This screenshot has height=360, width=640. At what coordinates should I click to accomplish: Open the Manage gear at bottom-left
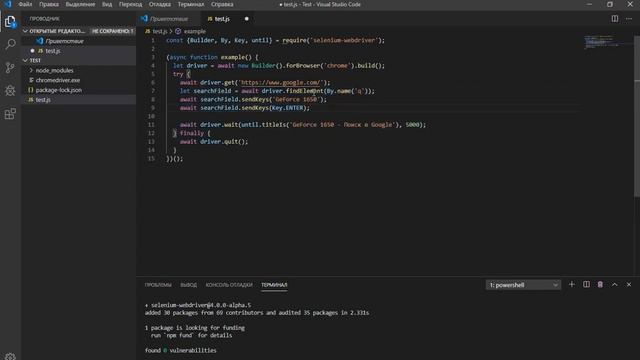pyautogui.click(x=10, y=356)
